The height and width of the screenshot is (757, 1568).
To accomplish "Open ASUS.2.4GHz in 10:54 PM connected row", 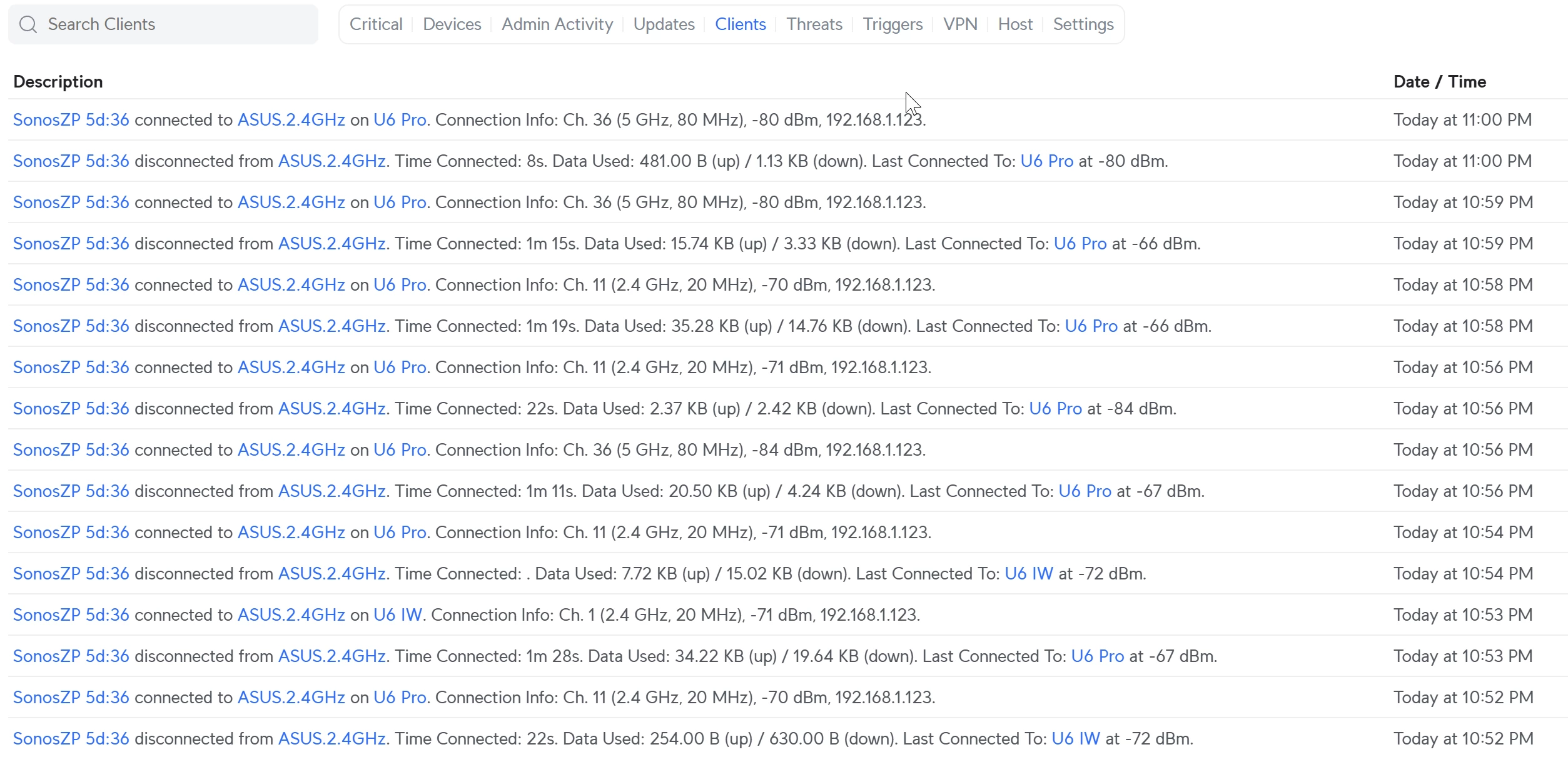I will coord(291,532).
